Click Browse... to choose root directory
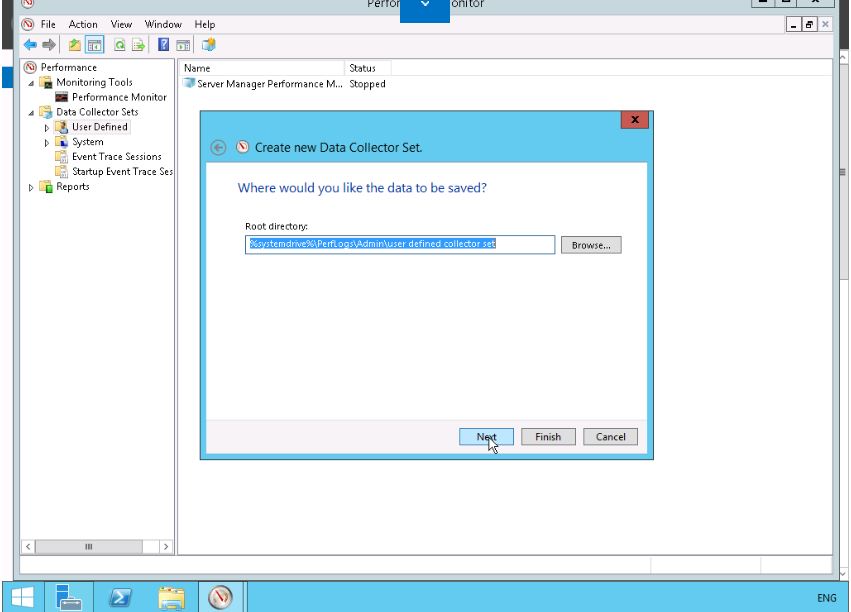The height and width of the screenshot is (612, 851). click(x=591, y=245)
